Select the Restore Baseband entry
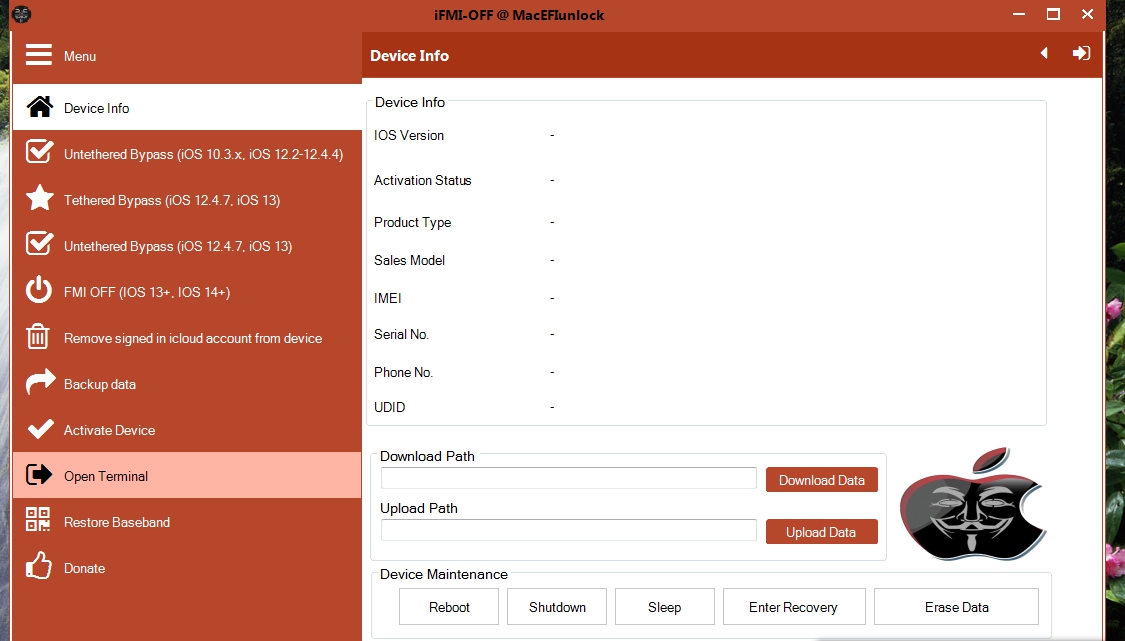The width and height of the screenshot is (1125, 641). coord(187,522)
